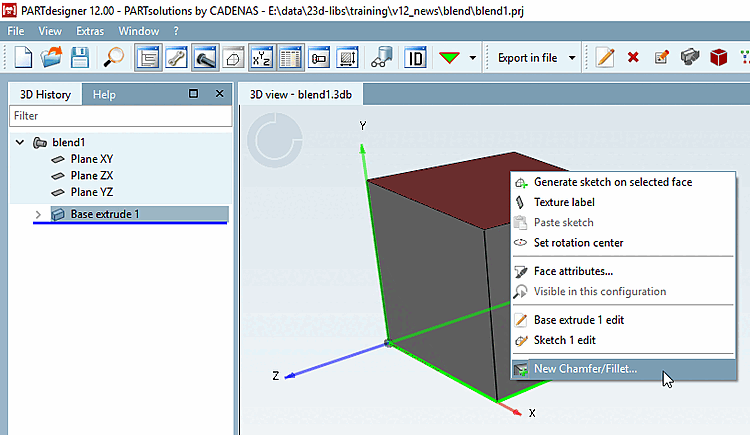The width and height of the screenshot is (750, 435).
Task: Open a project with the folder icon
Action: pos(51,58)
